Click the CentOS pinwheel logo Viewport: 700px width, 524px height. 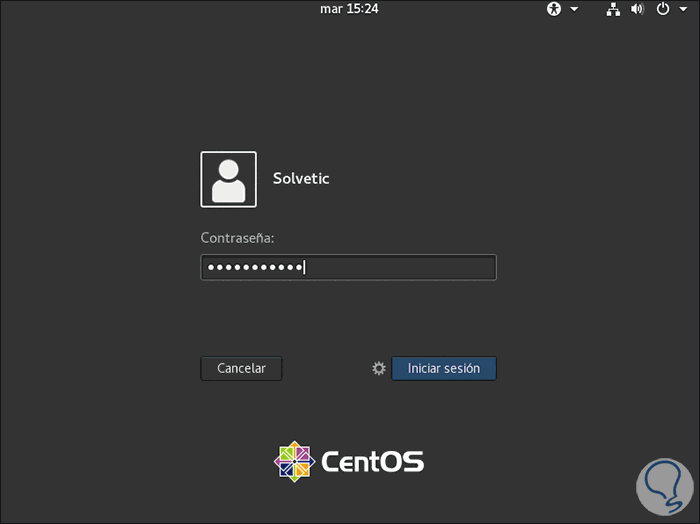pyautogui.click(x=294, y=461)
